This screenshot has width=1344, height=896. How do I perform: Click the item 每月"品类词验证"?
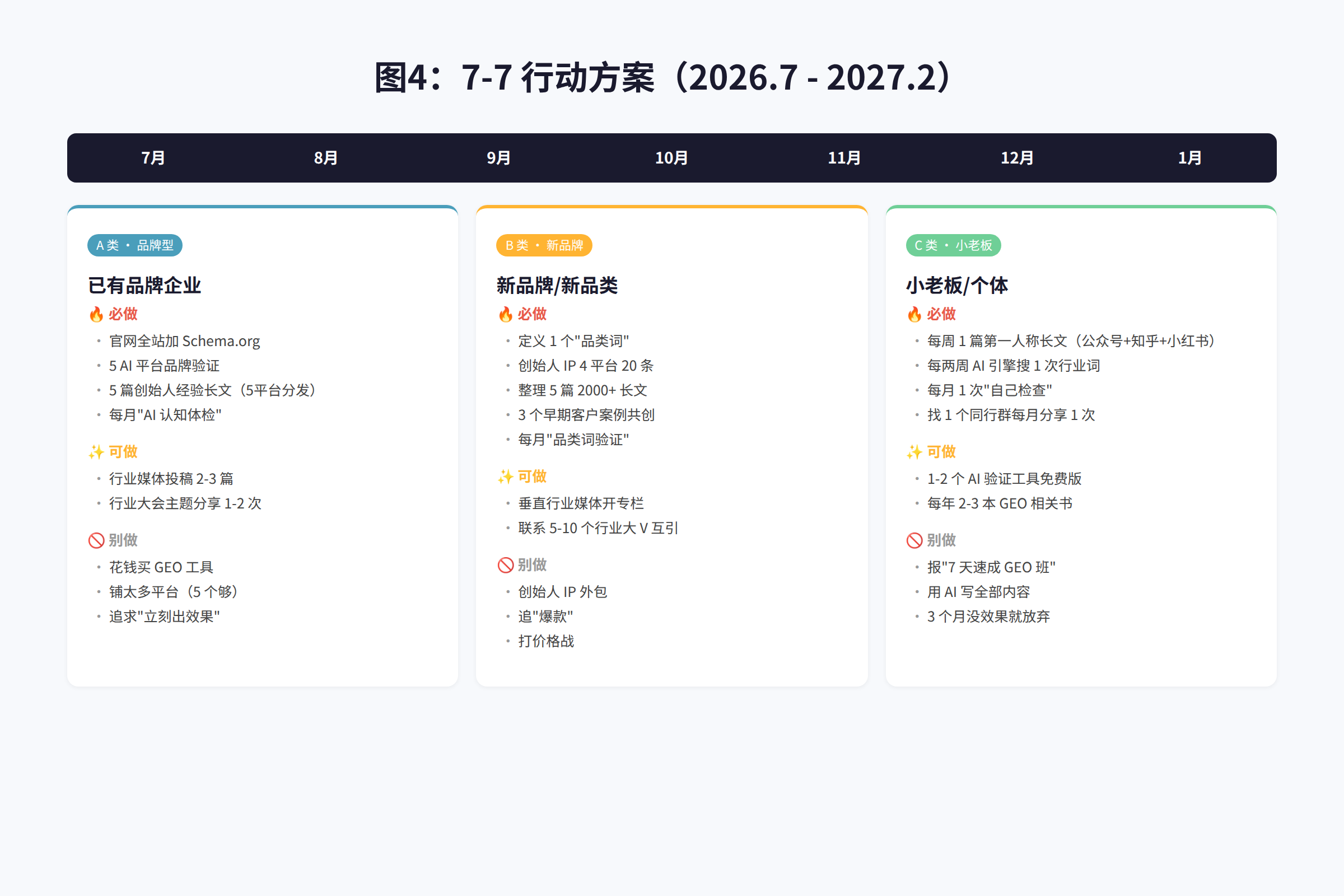(573, 440)
